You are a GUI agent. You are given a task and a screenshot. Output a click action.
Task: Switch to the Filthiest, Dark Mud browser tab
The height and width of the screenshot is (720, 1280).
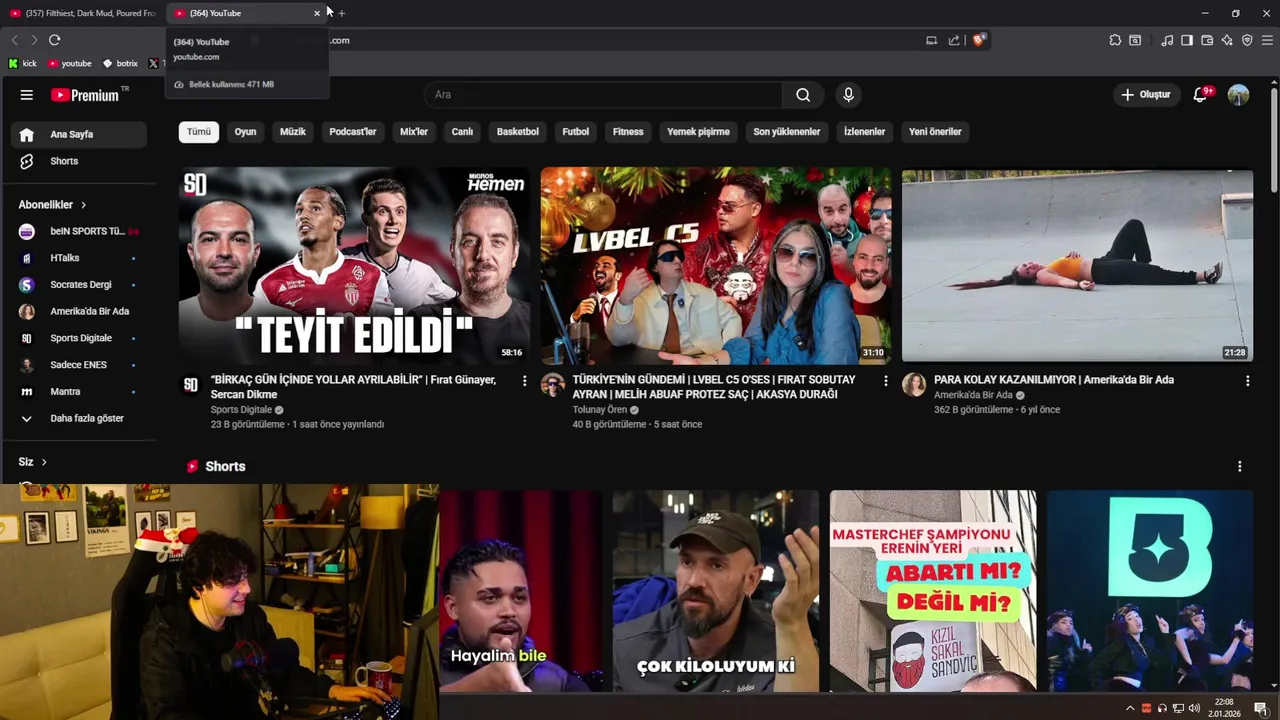pos(82,13)
